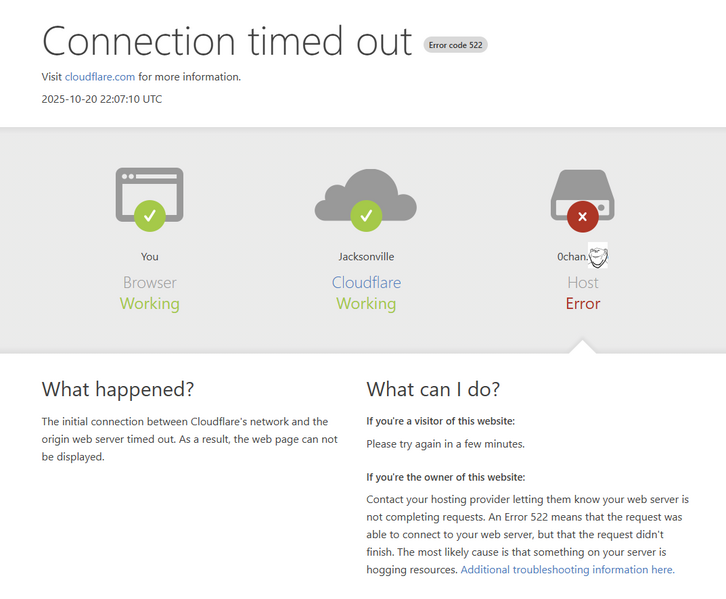Click the 0chan host name text
This screenshot has width=726, height=599.
[572, 257]
